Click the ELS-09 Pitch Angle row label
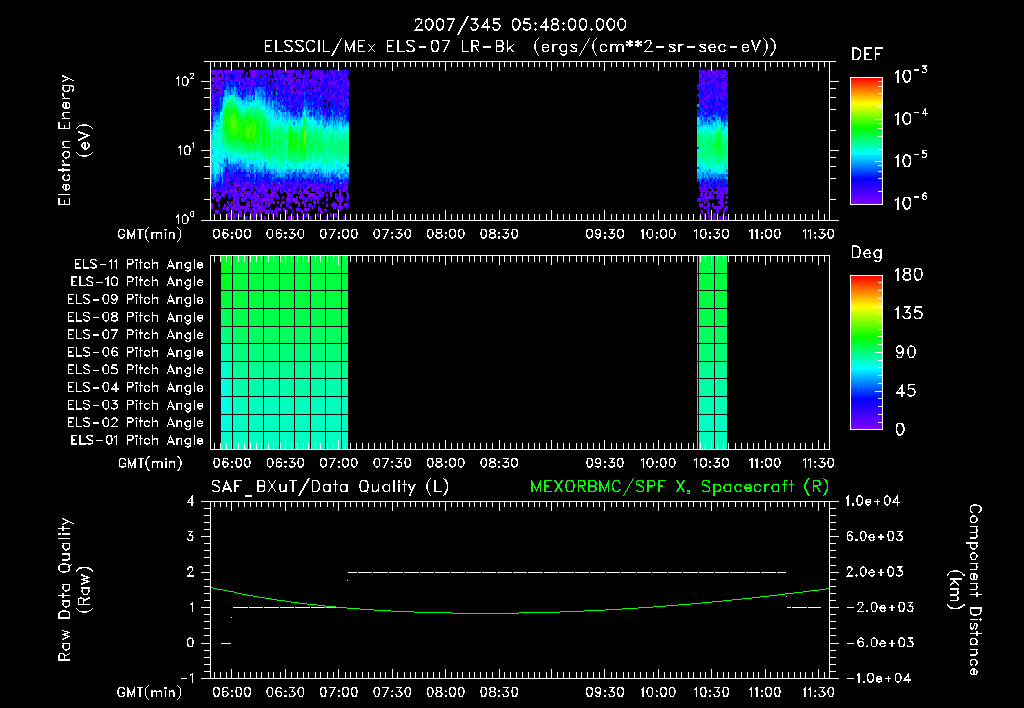Screen dimensions: 1024x708 [135, 300]
